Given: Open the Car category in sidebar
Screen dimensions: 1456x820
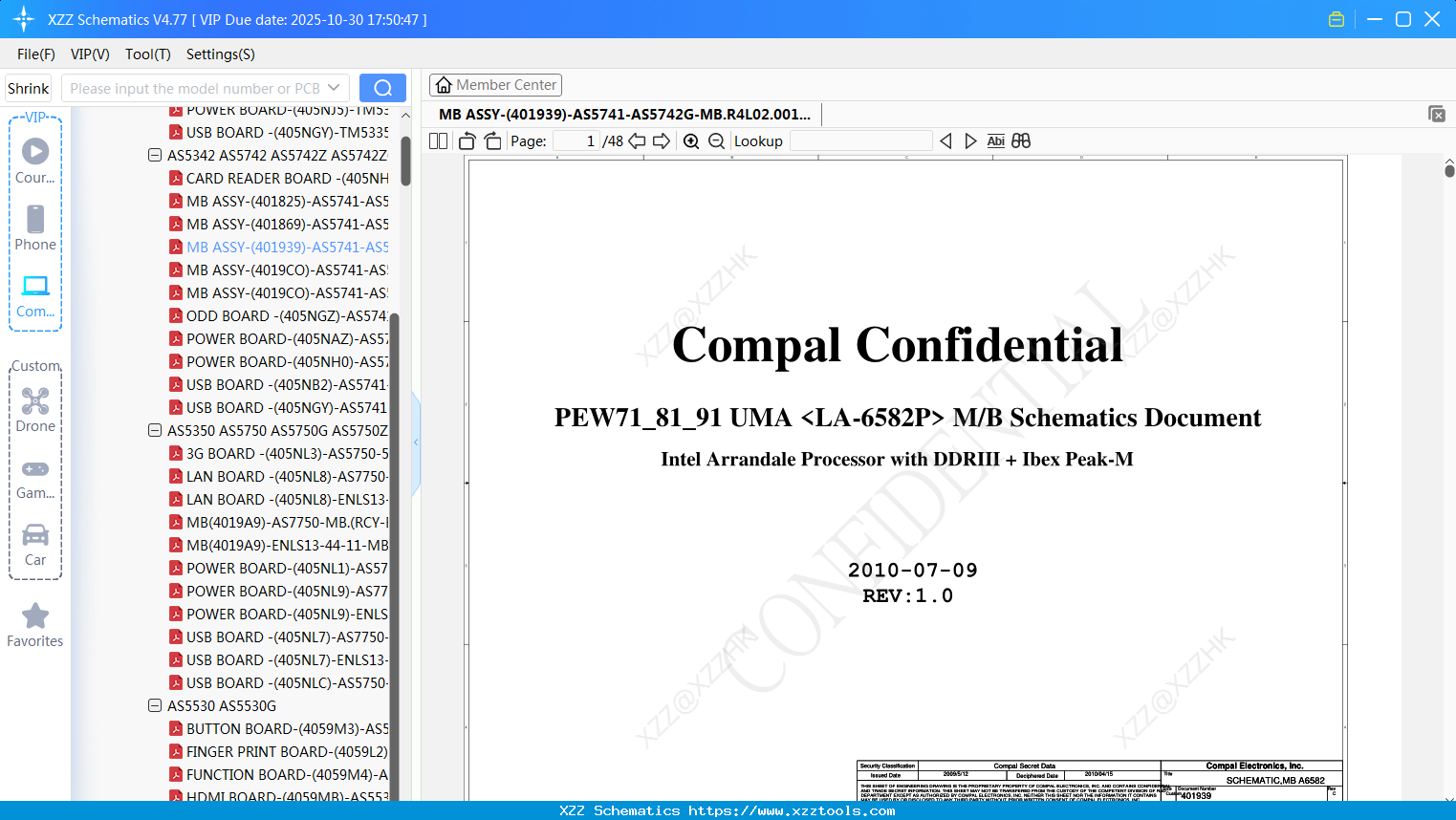Looking at the screenshot, I should (35, 545).
